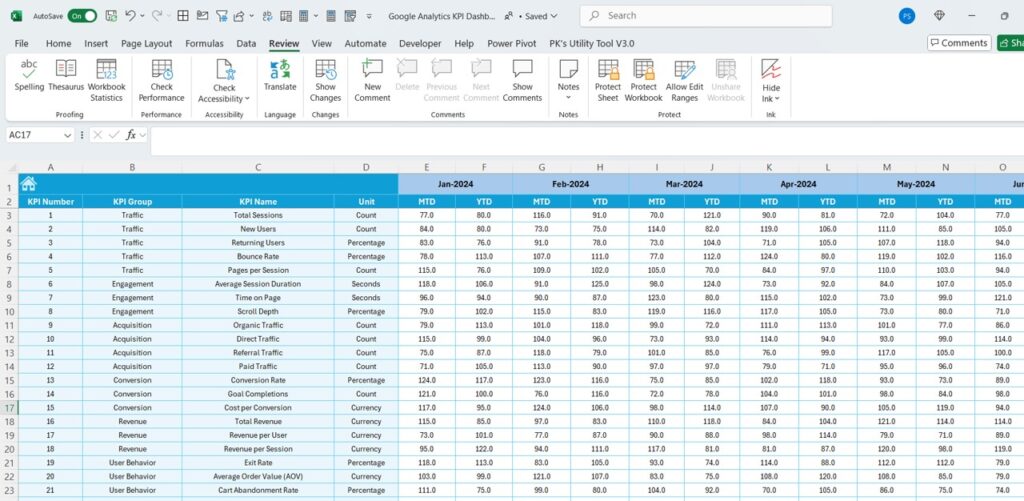
Task: Select the Total Sessions cell
Action: point(258,215)
